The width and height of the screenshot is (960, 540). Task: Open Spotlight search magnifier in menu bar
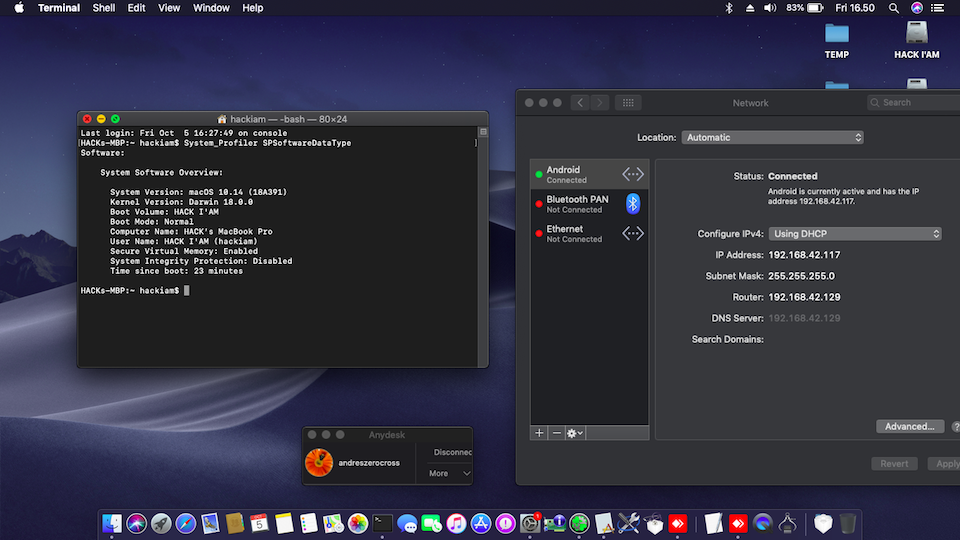[894, 8]
